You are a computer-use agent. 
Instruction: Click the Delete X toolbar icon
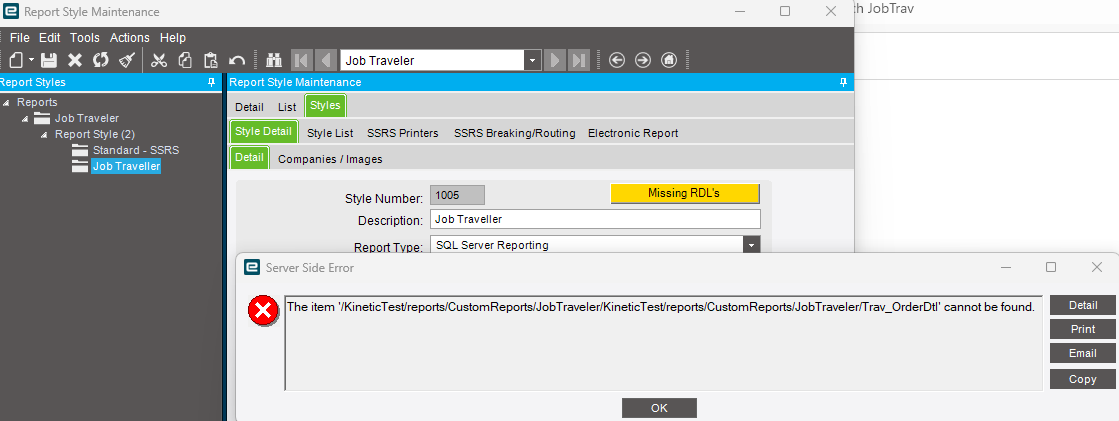coord(74,60)
